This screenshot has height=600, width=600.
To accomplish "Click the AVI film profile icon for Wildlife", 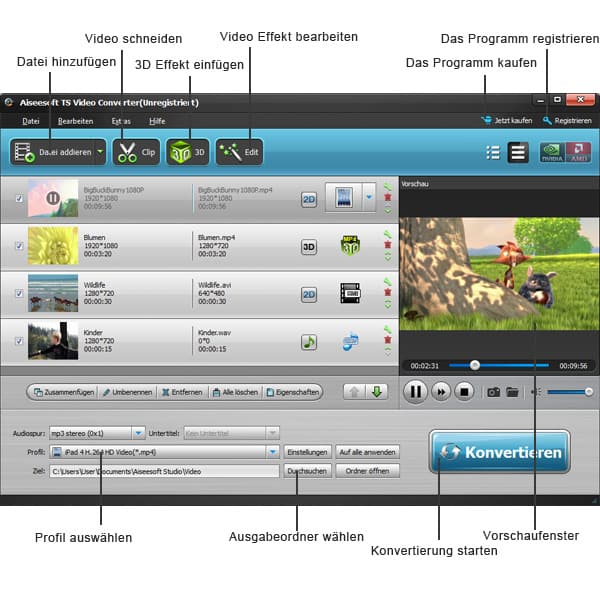I will (350, 293).
